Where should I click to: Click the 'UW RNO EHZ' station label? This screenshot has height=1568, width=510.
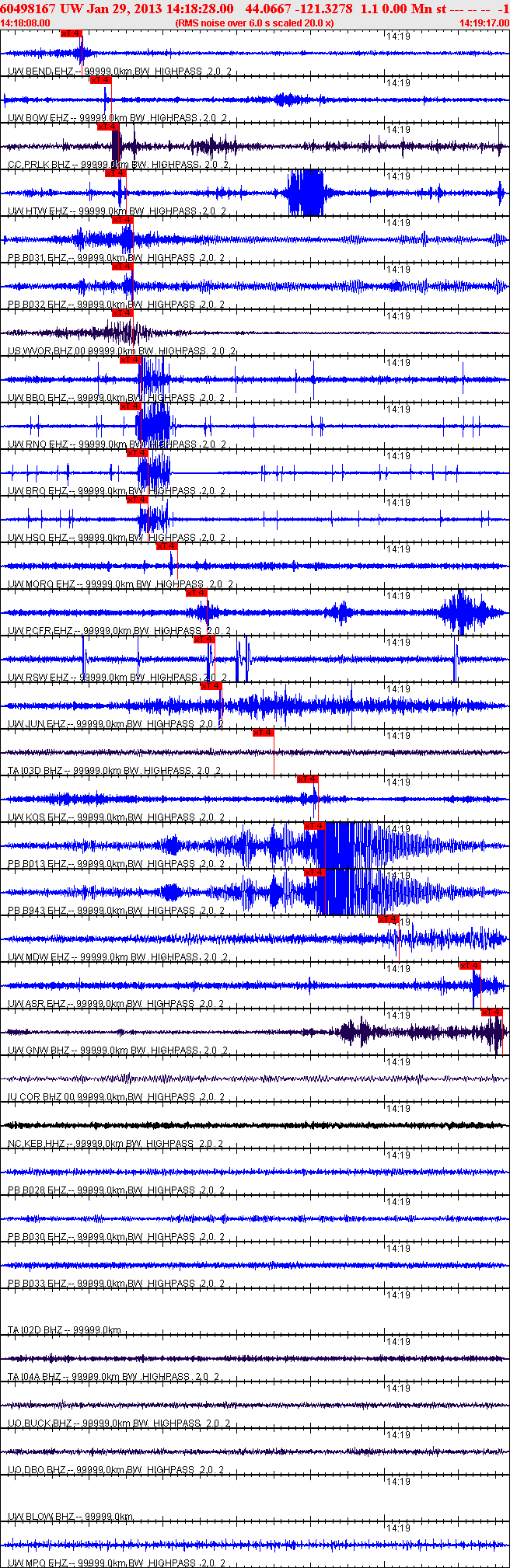[x=38, y=444]
